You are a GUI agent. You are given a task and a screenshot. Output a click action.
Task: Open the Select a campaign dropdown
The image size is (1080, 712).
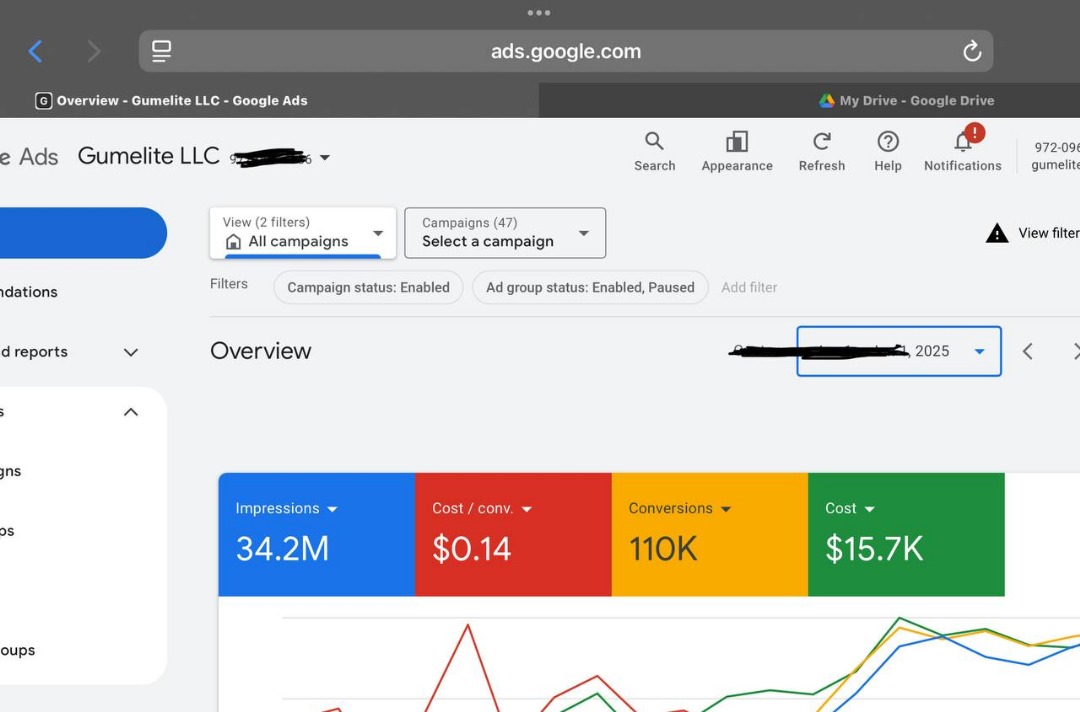(x=505, y=233)
